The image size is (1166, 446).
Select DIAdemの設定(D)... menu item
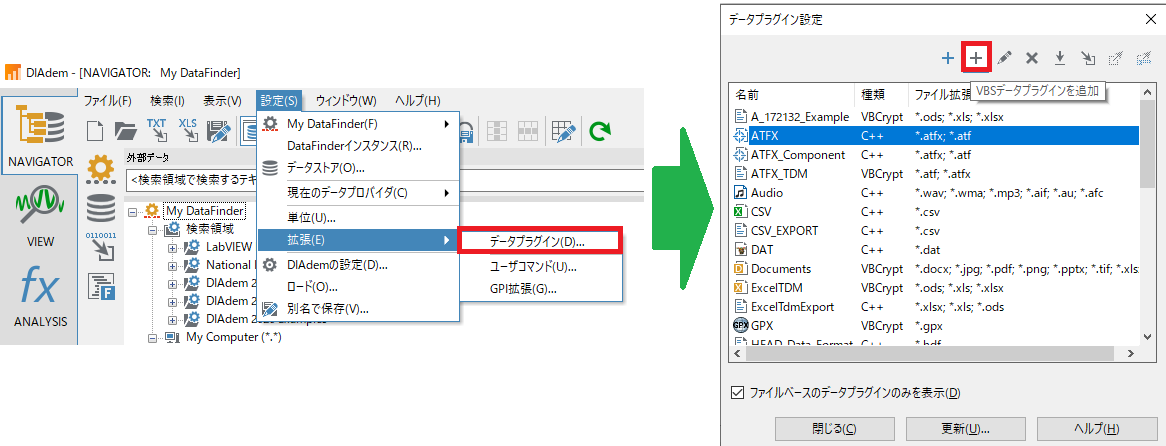pos(358,265)
